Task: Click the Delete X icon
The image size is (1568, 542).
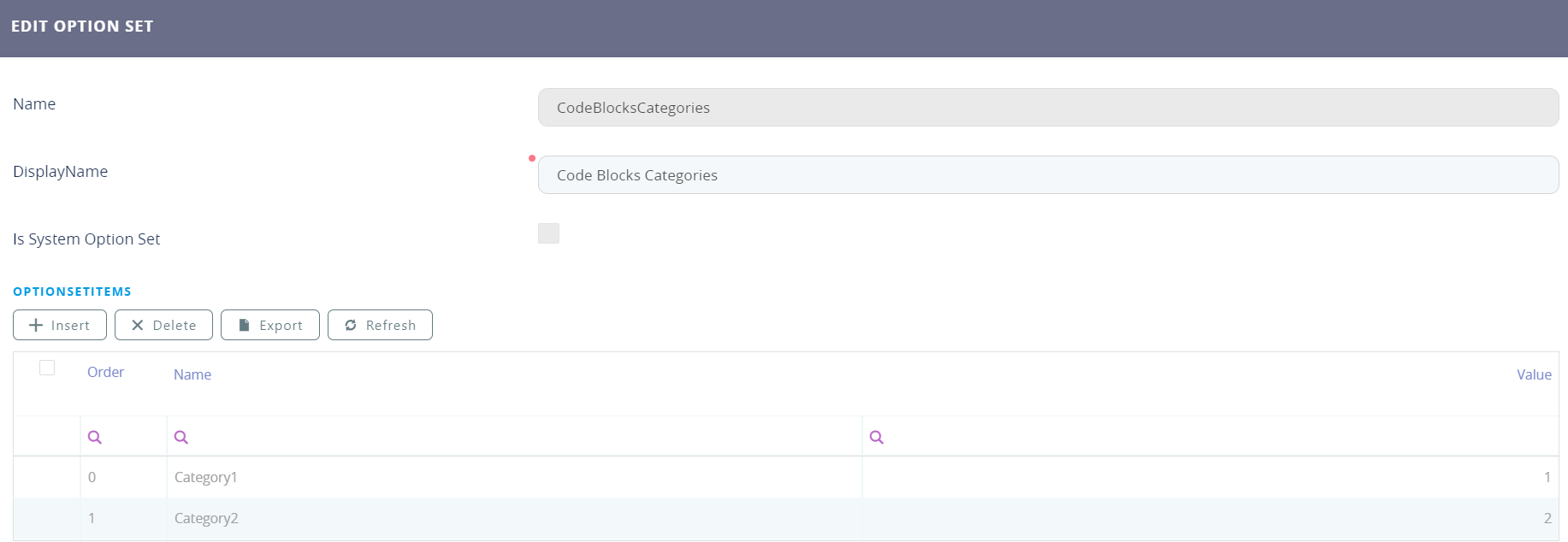Action: click(x=137, y=325)
